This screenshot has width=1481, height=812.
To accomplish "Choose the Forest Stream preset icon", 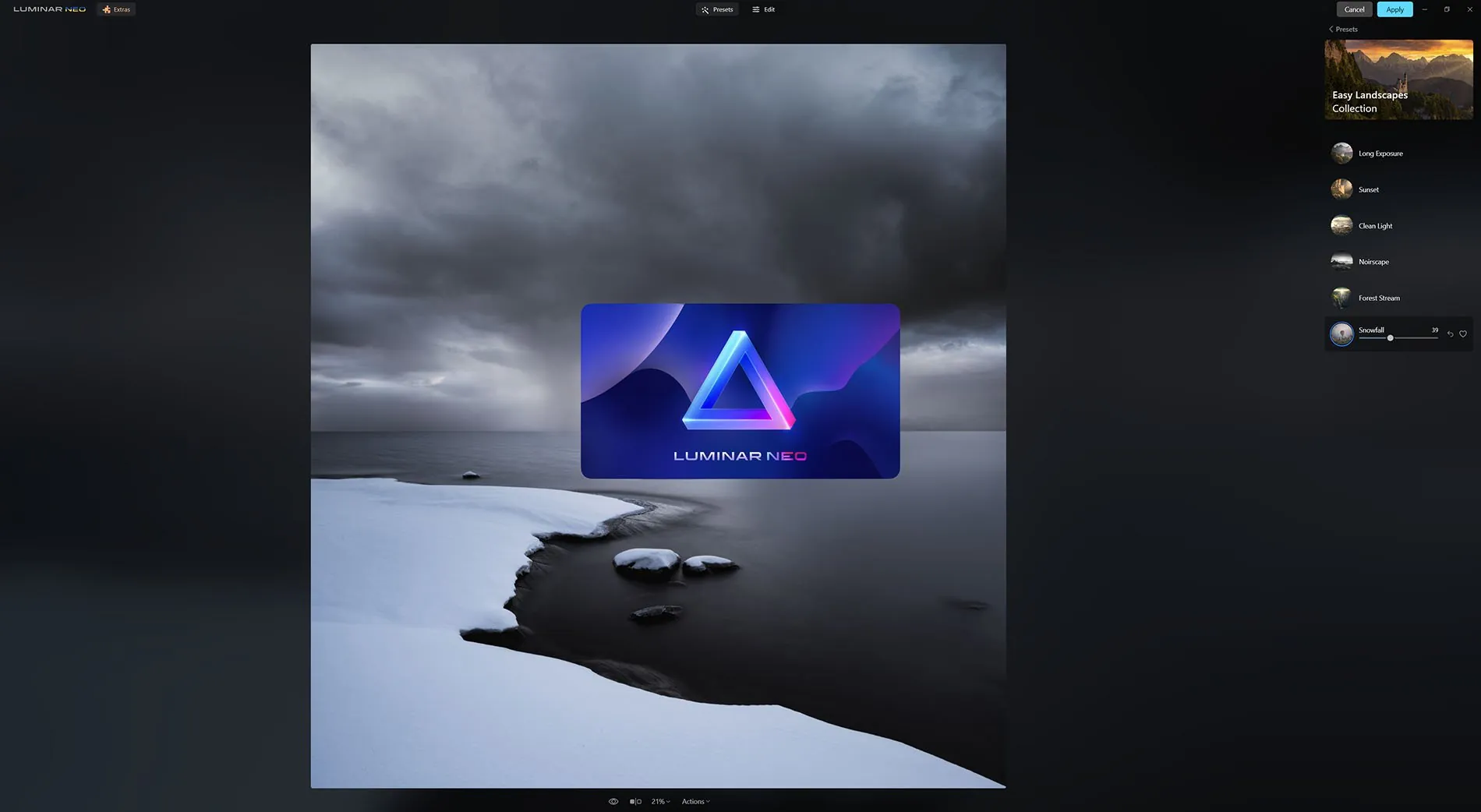I will (x=1341, y=298).
